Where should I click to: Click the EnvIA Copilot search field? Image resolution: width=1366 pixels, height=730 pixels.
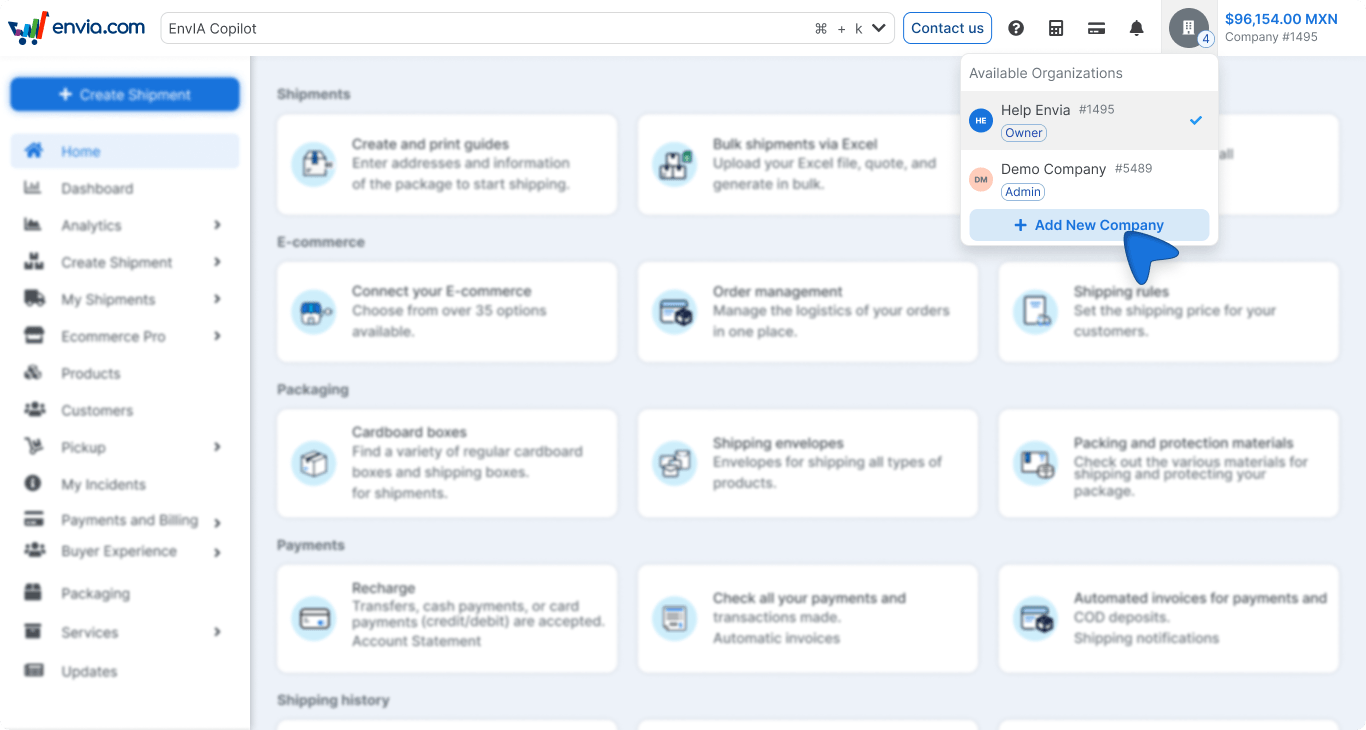coord(480,28)
